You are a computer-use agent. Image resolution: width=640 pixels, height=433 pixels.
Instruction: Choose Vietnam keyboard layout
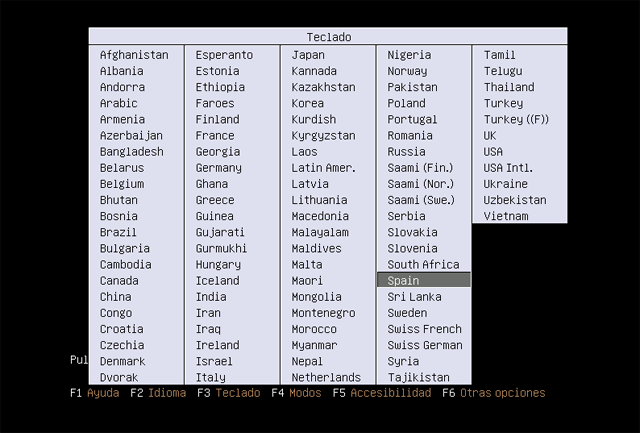click(x=506, y=216)
